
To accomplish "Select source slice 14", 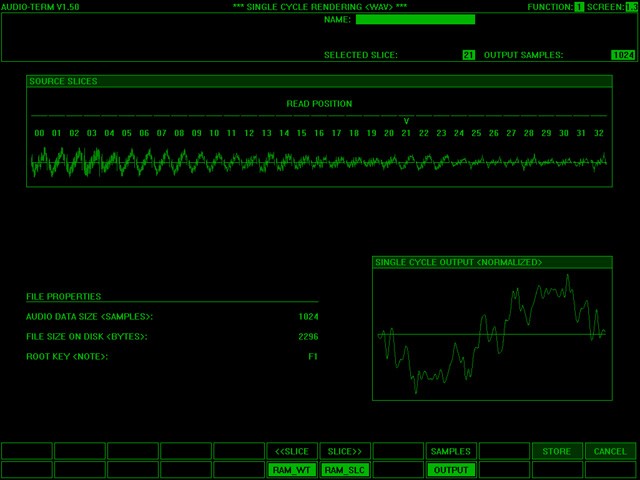I will [x=284, y=133].
